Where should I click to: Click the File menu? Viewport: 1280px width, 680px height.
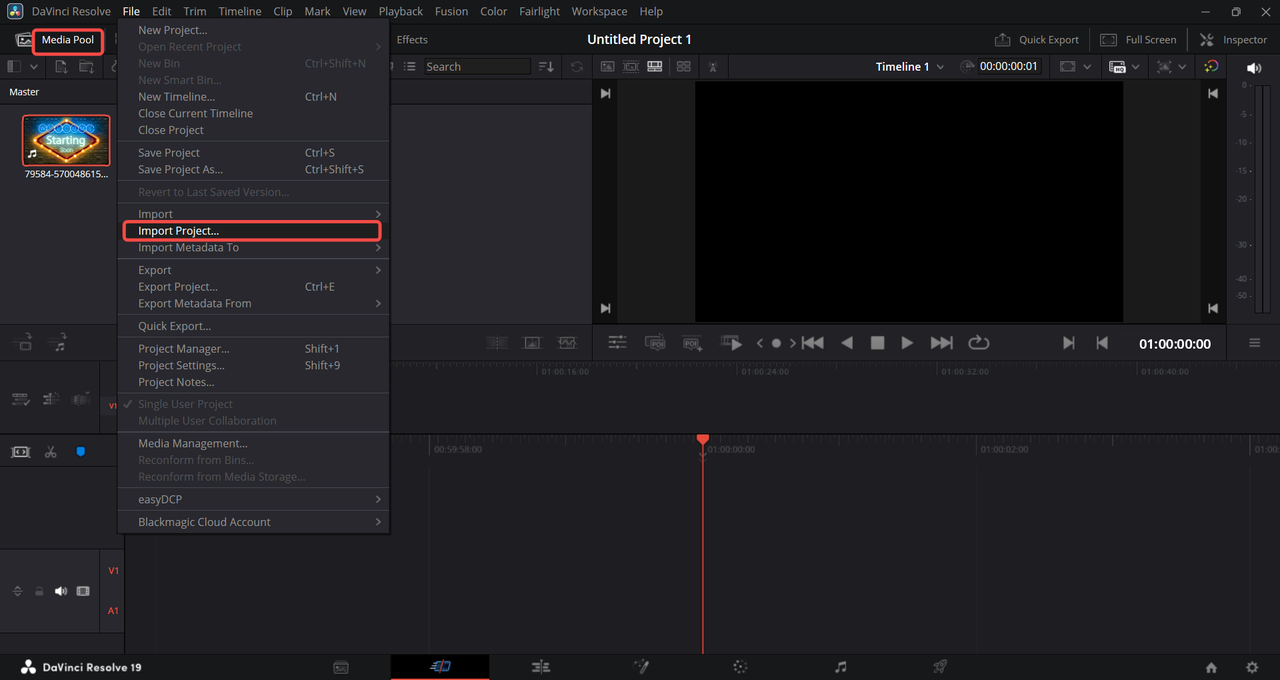coord(131,11)
